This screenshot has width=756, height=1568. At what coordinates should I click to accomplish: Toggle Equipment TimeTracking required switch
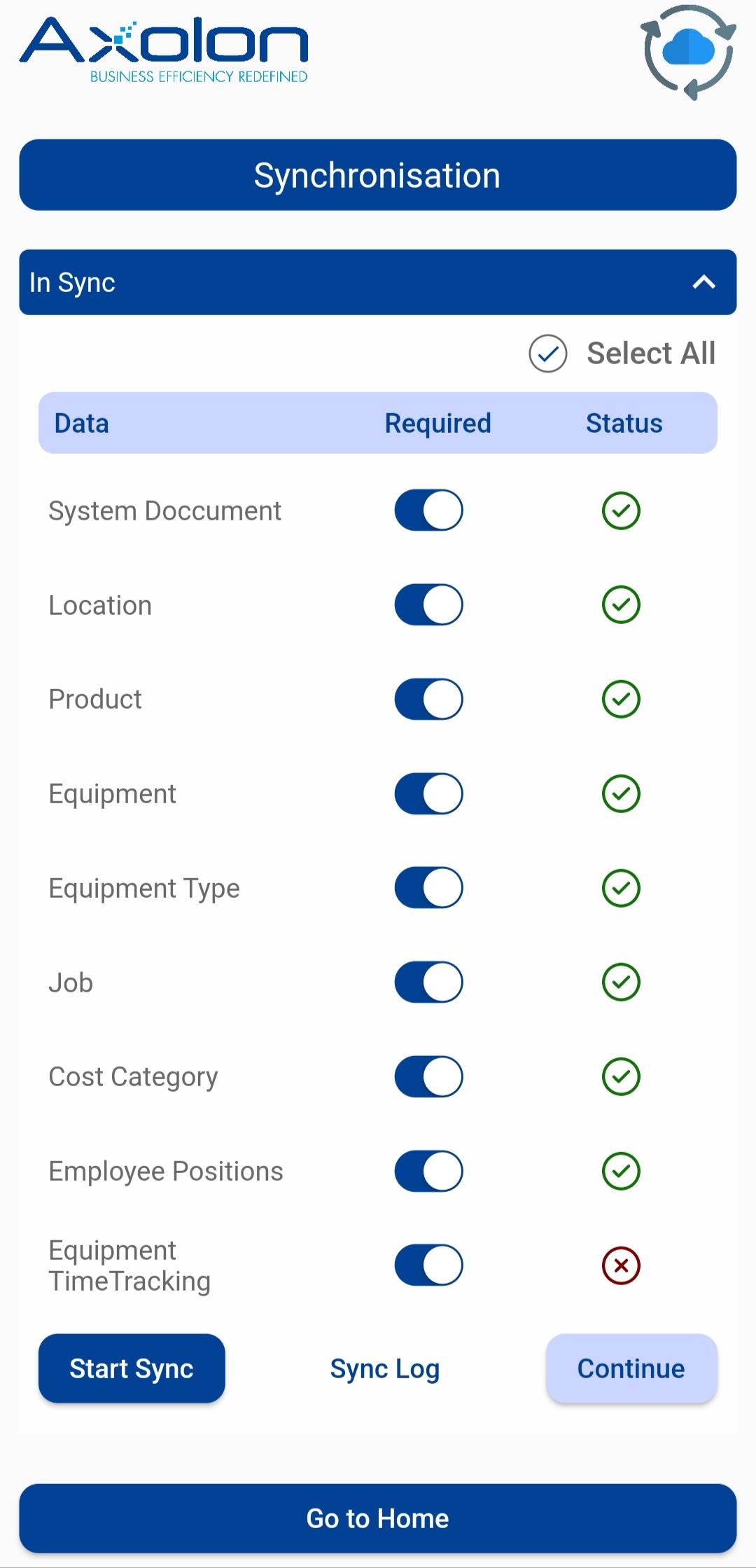click(428, 1265)
